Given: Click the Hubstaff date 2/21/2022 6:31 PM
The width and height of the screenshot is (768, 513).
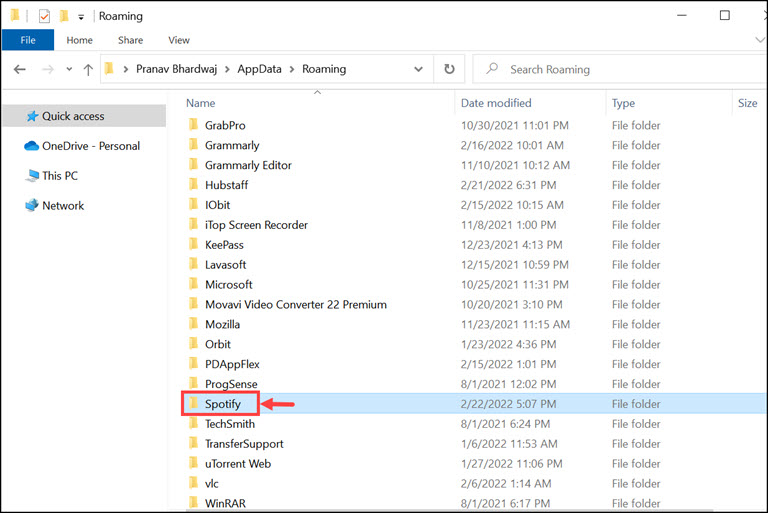Looking at the screenshot, I should coord(508,185).
